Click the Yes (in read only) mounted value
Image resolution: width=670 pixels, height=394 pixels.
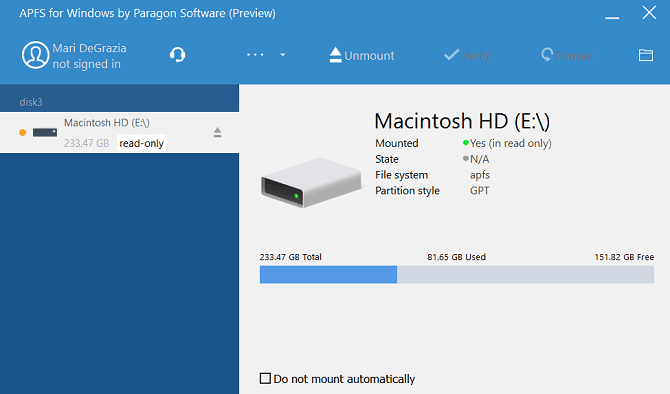[x=511, y=143]
